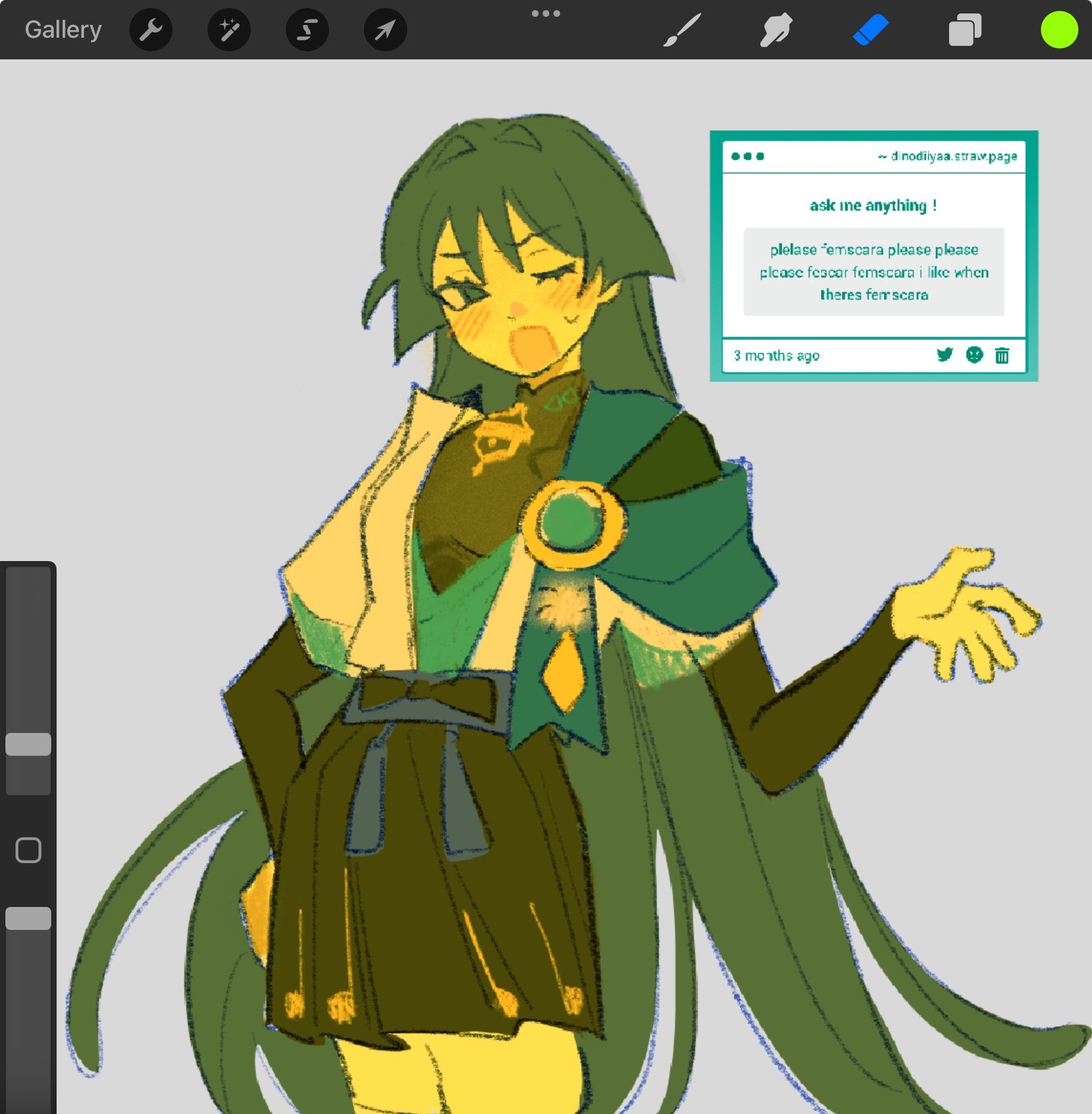This screenshot has width=1092, height=1114.
Task: Click the grey femscara message box
Action: pyautogui.click(x=874, y=272)
